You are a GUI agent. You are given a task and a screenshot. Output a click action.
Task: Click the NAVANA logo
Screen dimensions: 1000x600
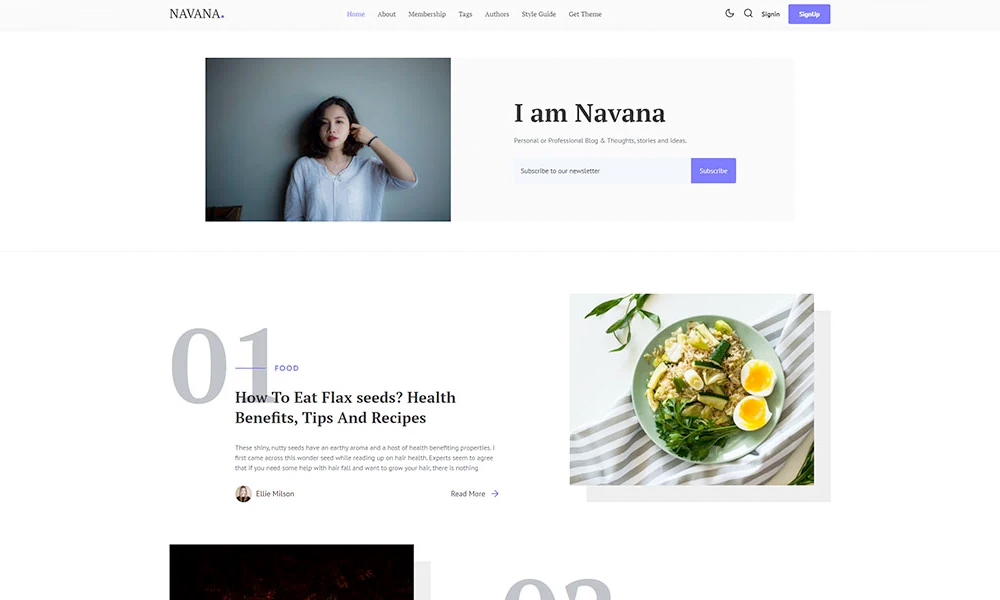coord(196,13)
